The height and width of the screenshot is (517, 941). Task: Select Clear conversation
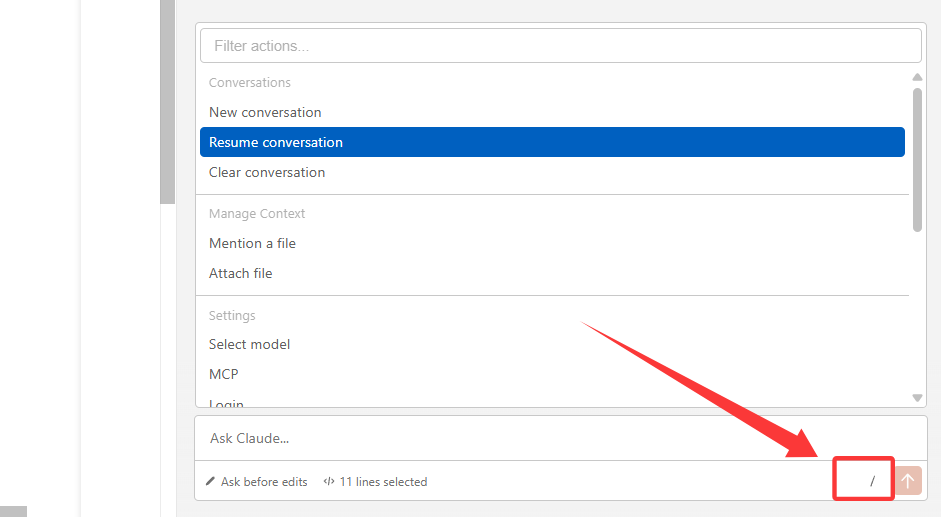coord(266,172)
